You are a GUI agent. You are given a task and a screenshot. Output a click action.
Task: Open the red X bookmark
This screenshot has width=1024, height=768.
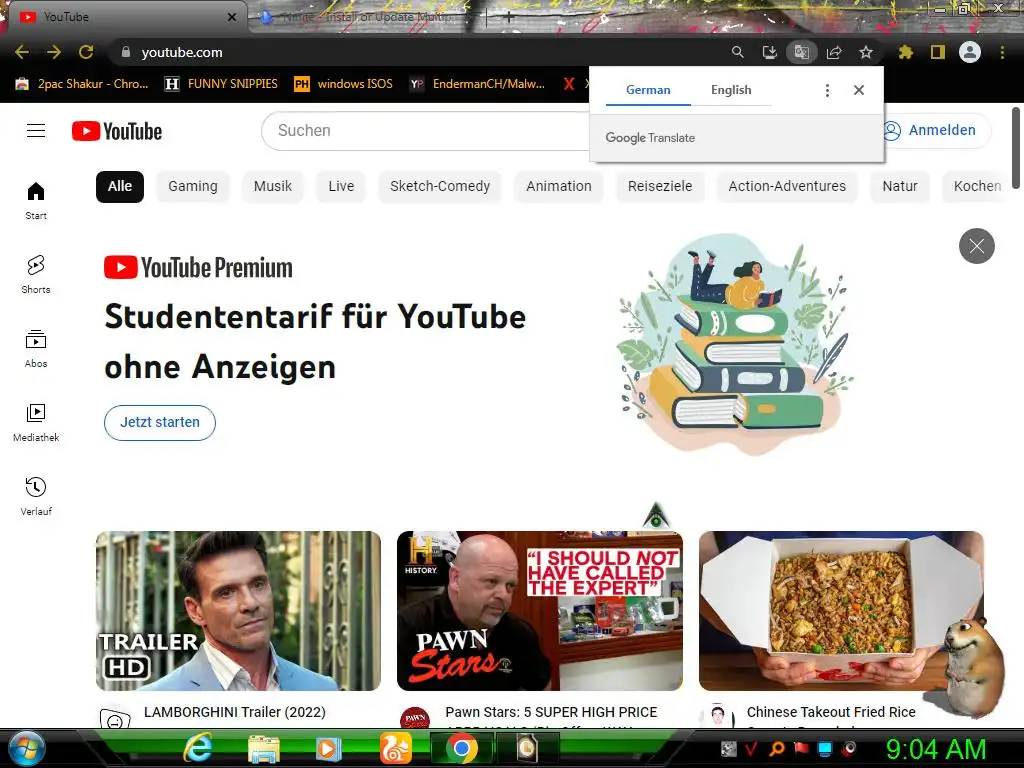click(569, 84)
